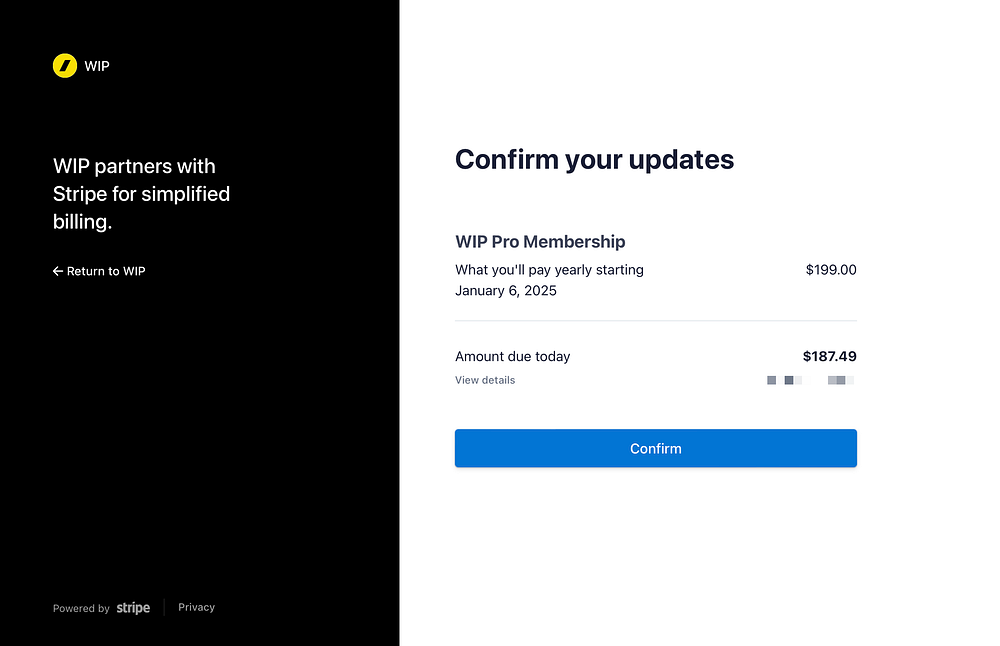Click the divider line below membership details
Image resolution: width=1000 pixels, height=646 pixels.
point(655,321)
